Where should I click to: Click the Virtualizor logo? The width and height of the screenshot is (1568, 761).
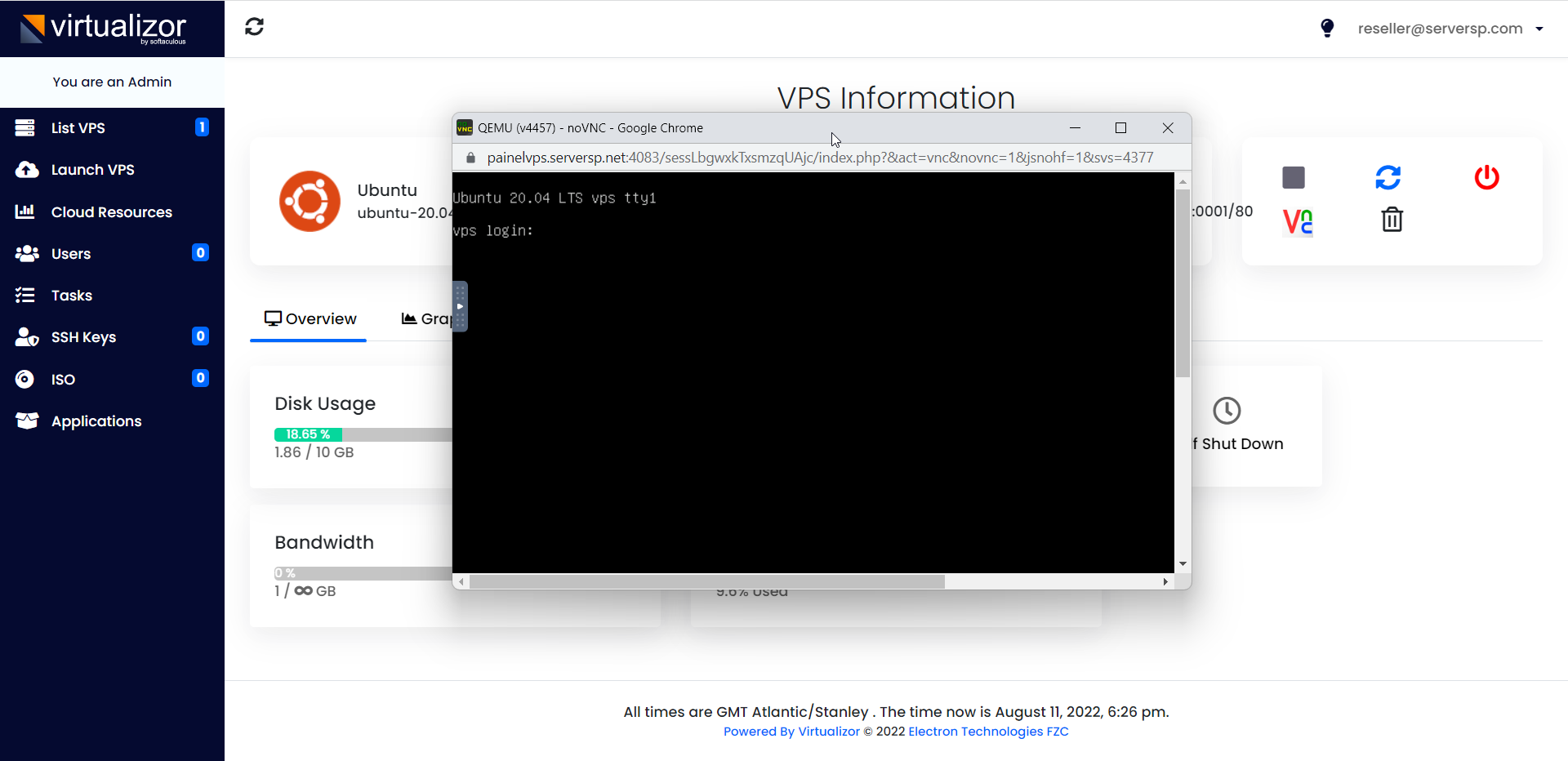(104, 29)
